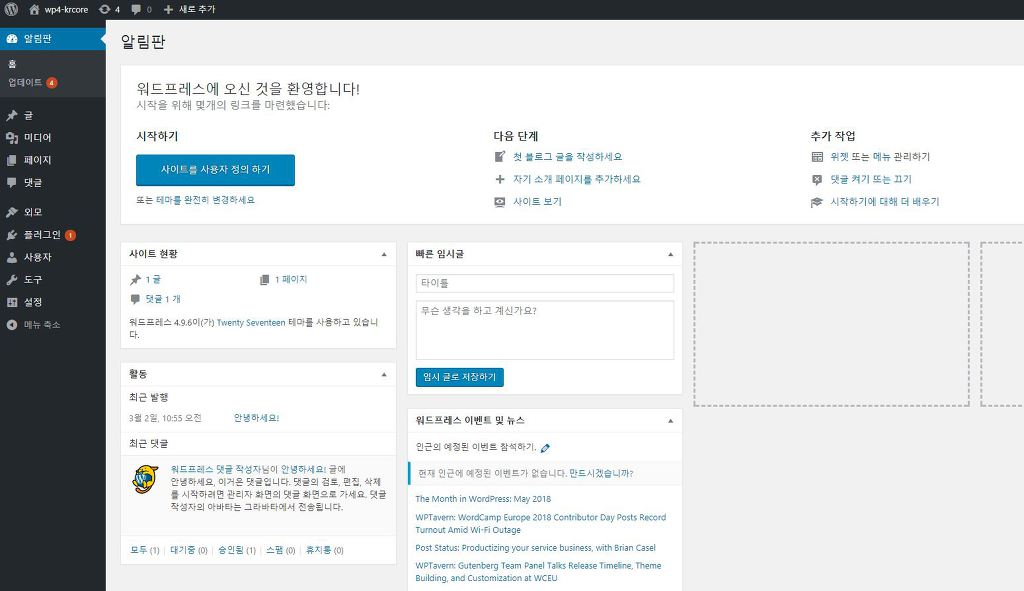Filter comments by 승인됨 (1)

click(x=237, y=551)
